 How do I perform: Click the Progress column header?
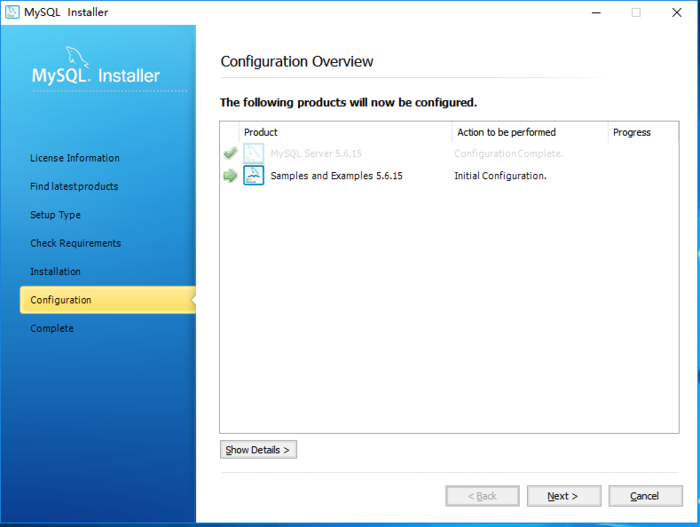(643, 132)
